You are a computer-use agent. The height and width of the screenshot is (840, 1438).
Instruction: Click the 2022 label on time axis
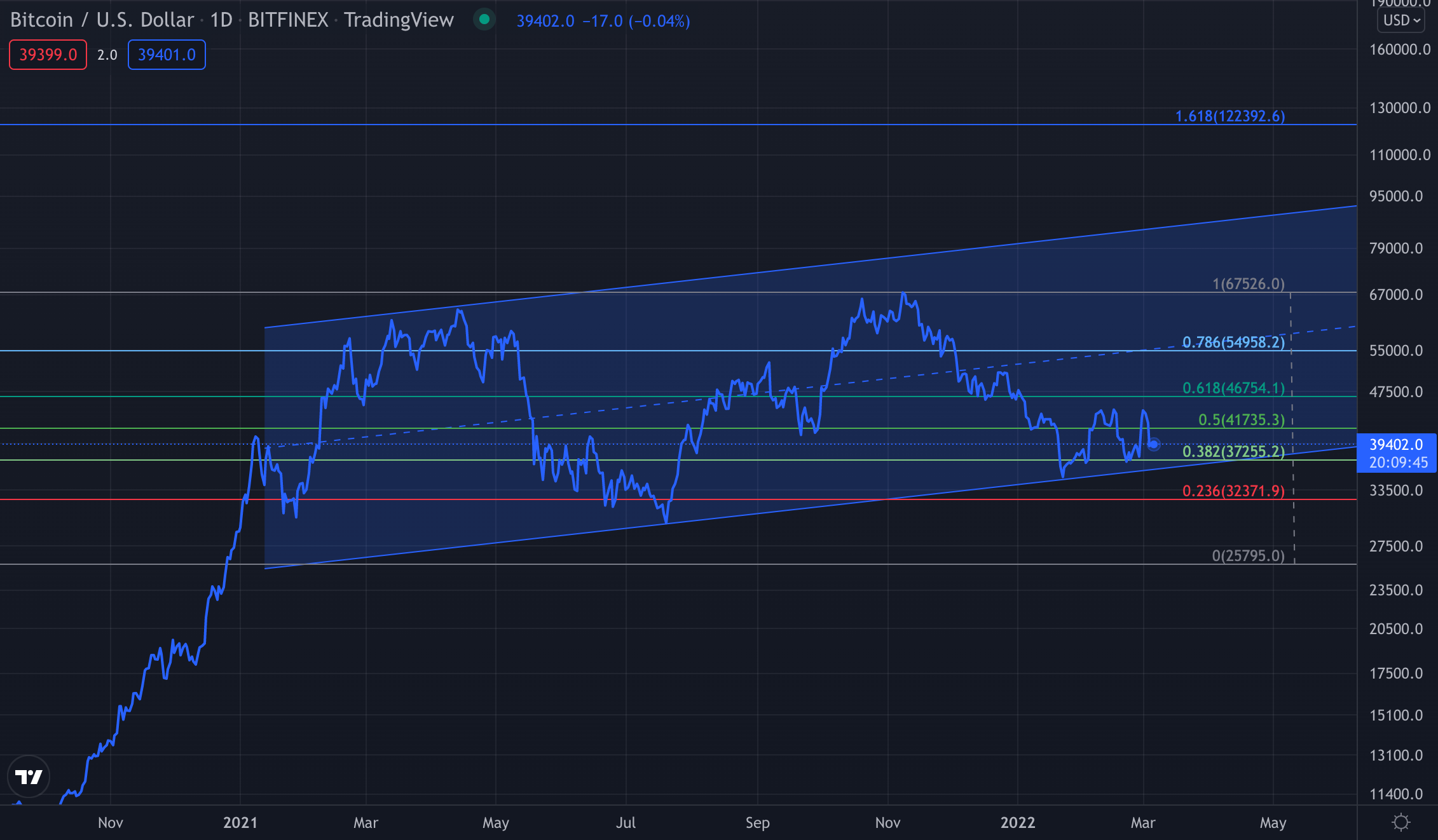pos(1017,823)
